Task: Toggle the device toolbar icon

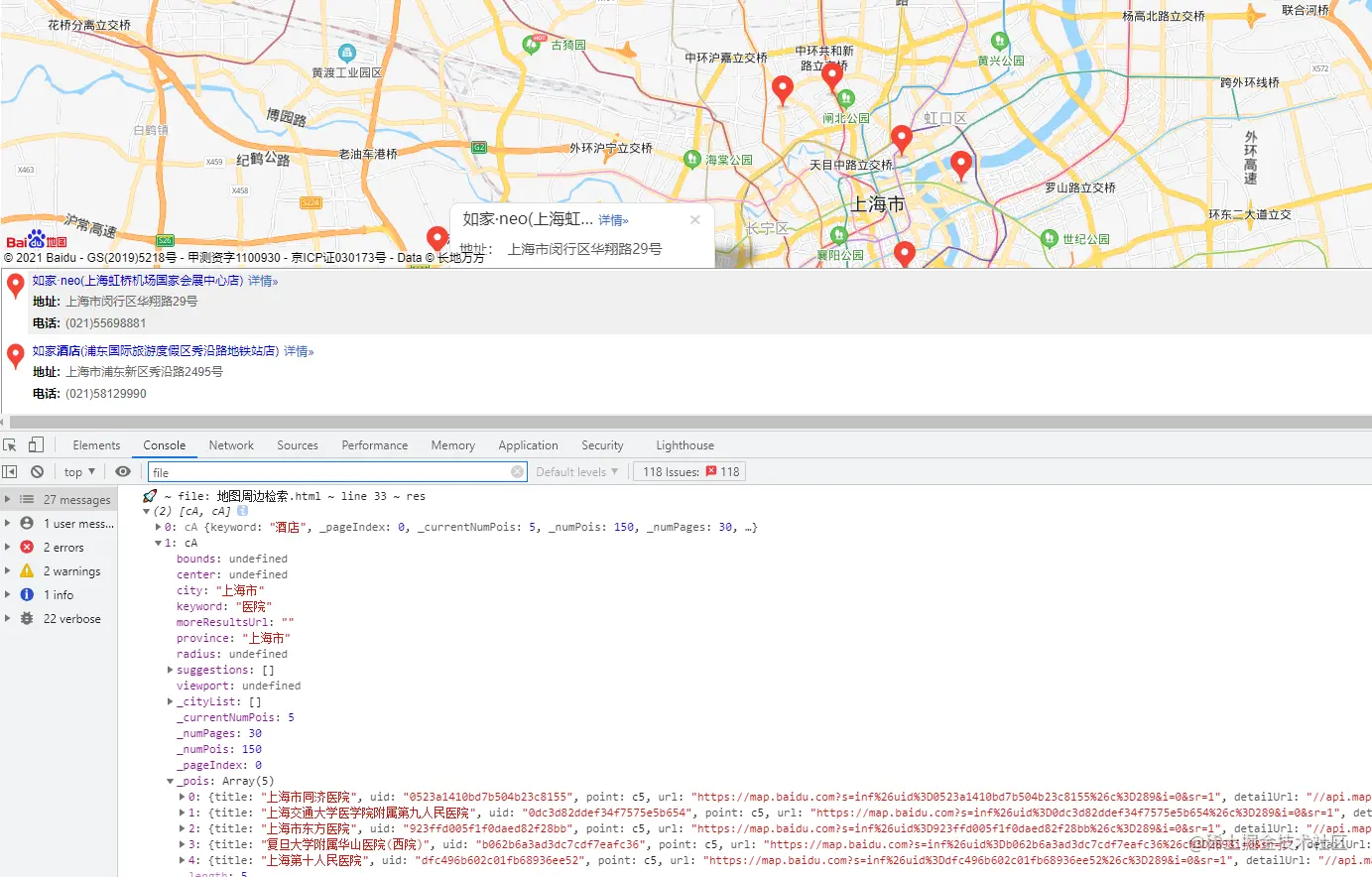Action: (x=36, y=445)
